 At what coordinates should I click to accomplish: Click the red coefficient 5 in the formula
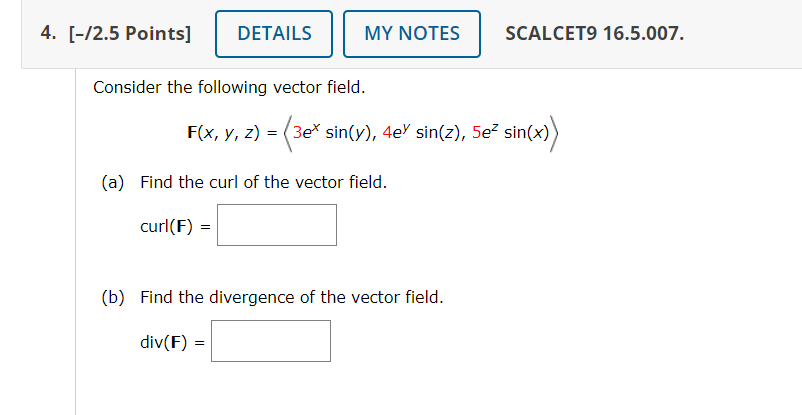click(476, 133)
